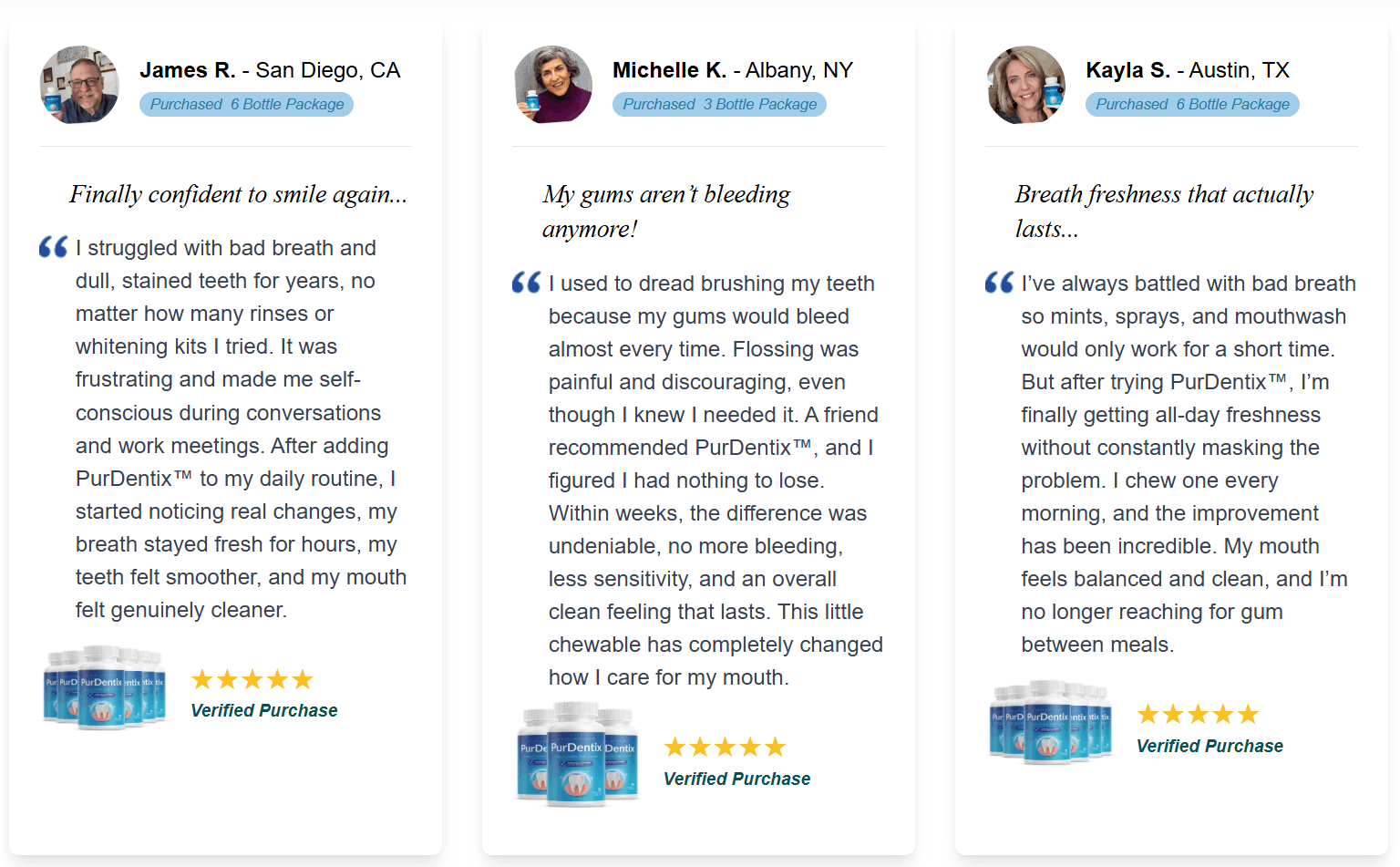Click Kayla S.'s profile photo
Screen dimensions: 1400x867
[x=1025, y=85]
